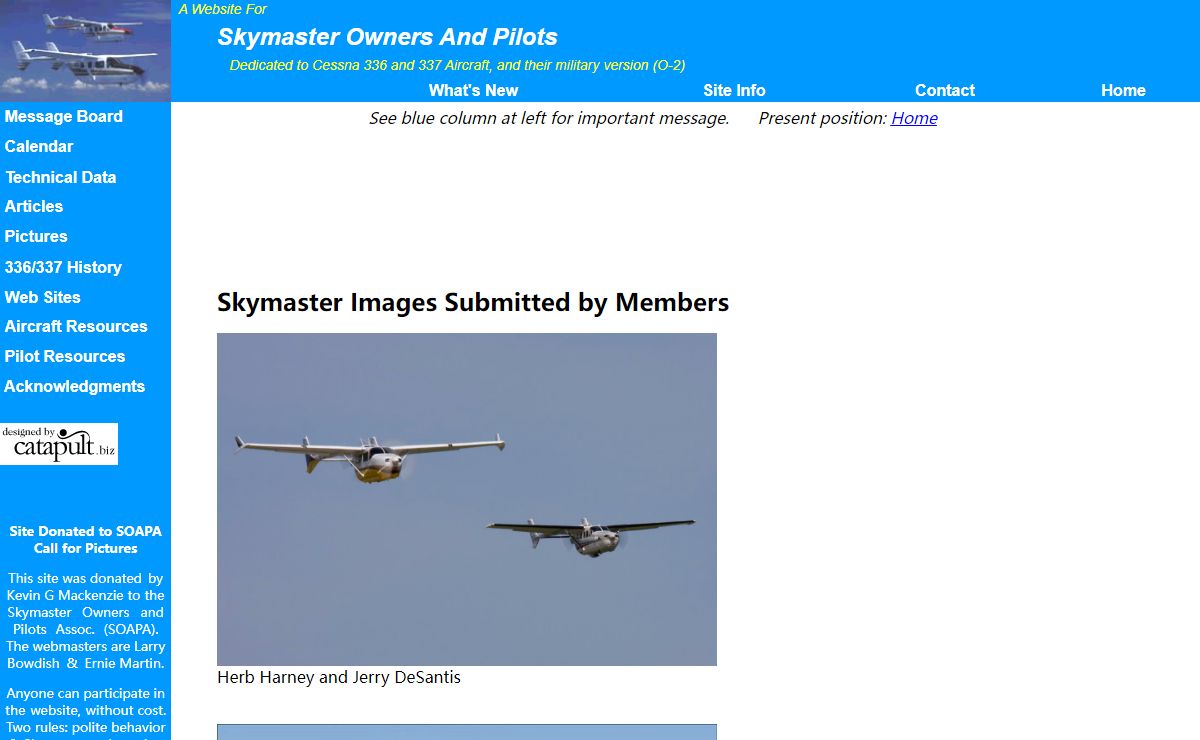The image size is (1200, 740).
Task: Select Home in the top navigation bar
Action: (x=1123, y=90)
